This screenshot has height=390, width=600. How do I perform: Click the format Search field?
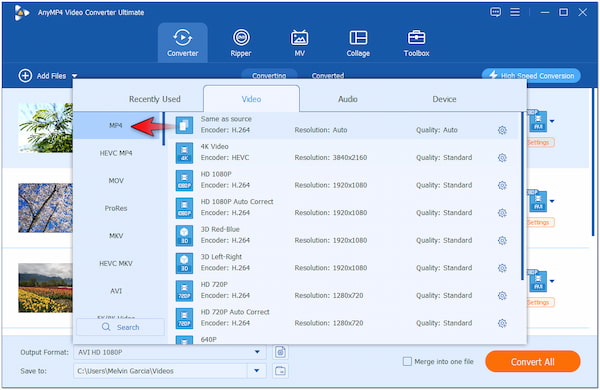pos(120,327)
